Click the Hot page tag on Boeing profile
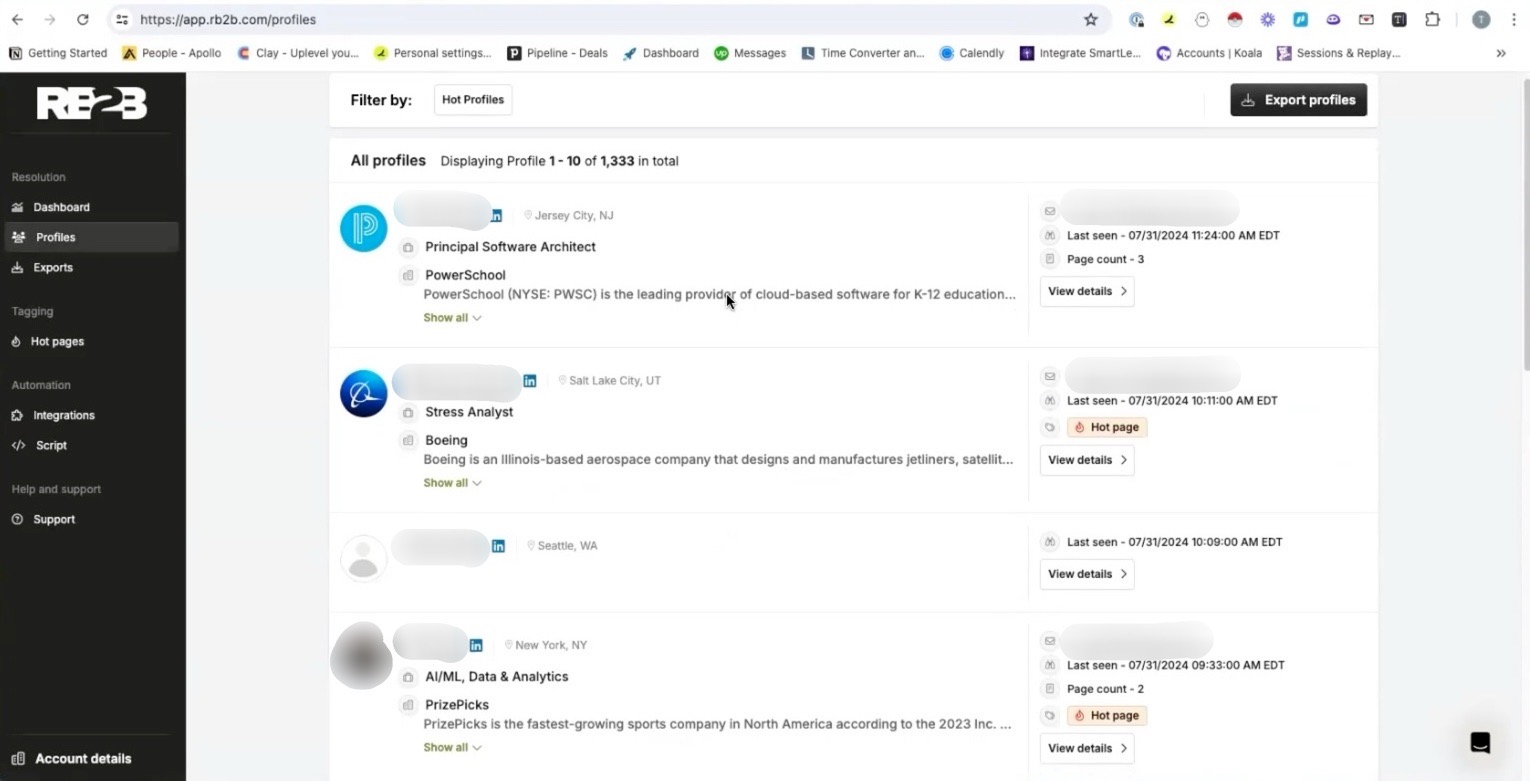This screenshot has height=781, width=1530. pos(1107,427)
